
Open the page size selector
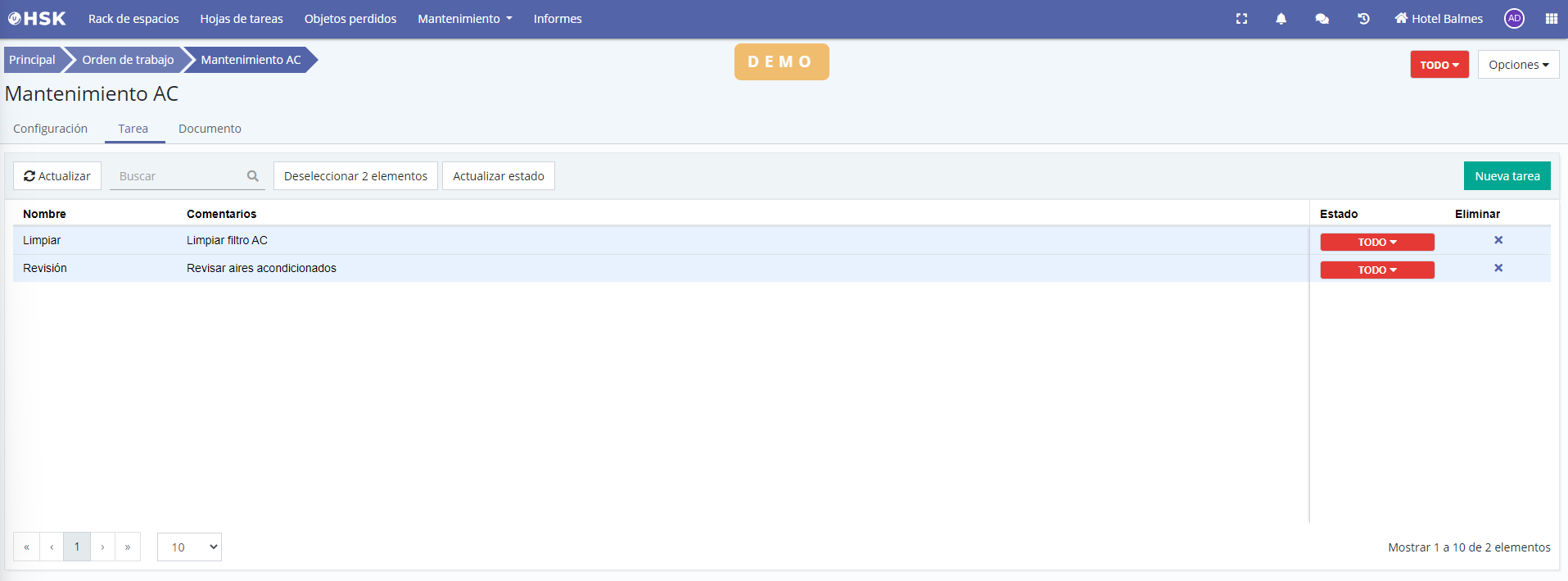click(189, 547)
